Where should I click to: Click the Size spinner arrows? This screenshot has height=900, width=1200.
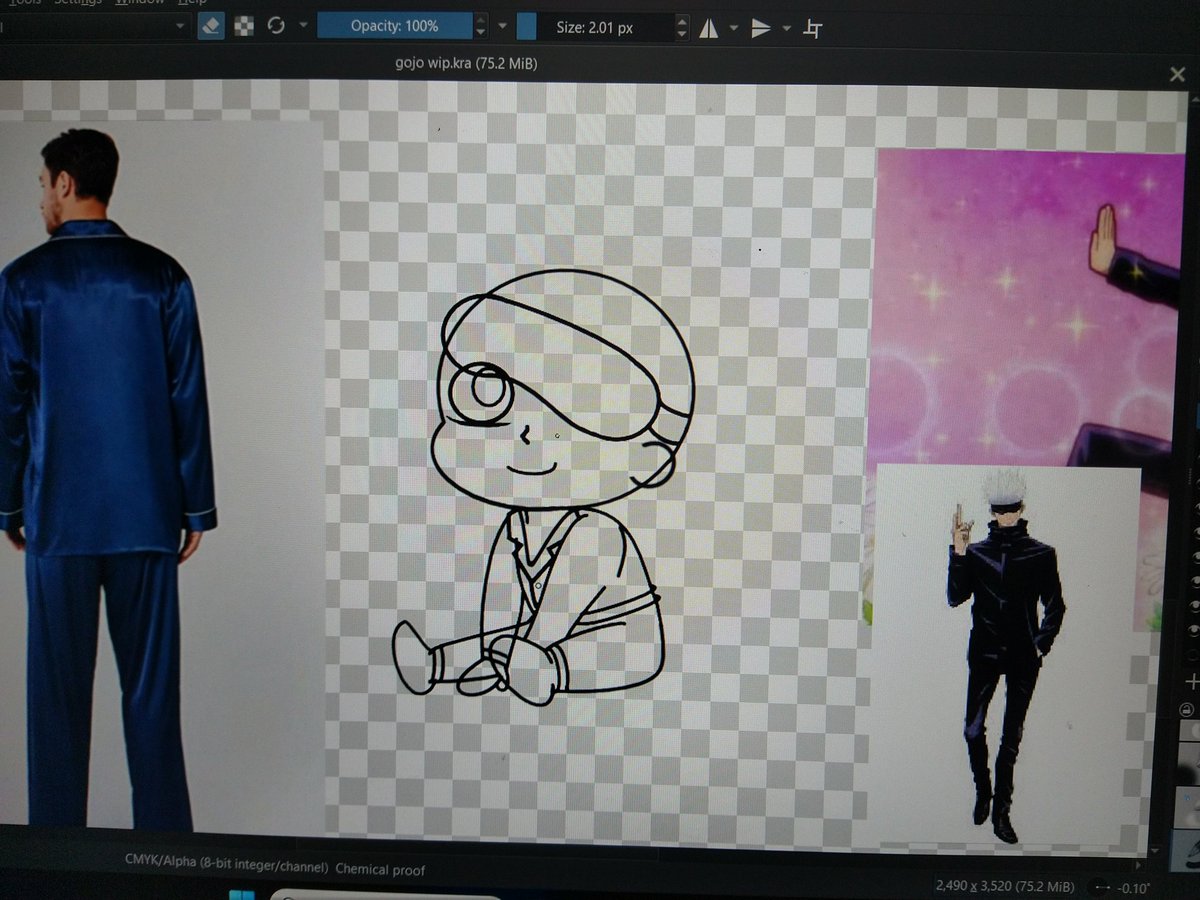683,27
